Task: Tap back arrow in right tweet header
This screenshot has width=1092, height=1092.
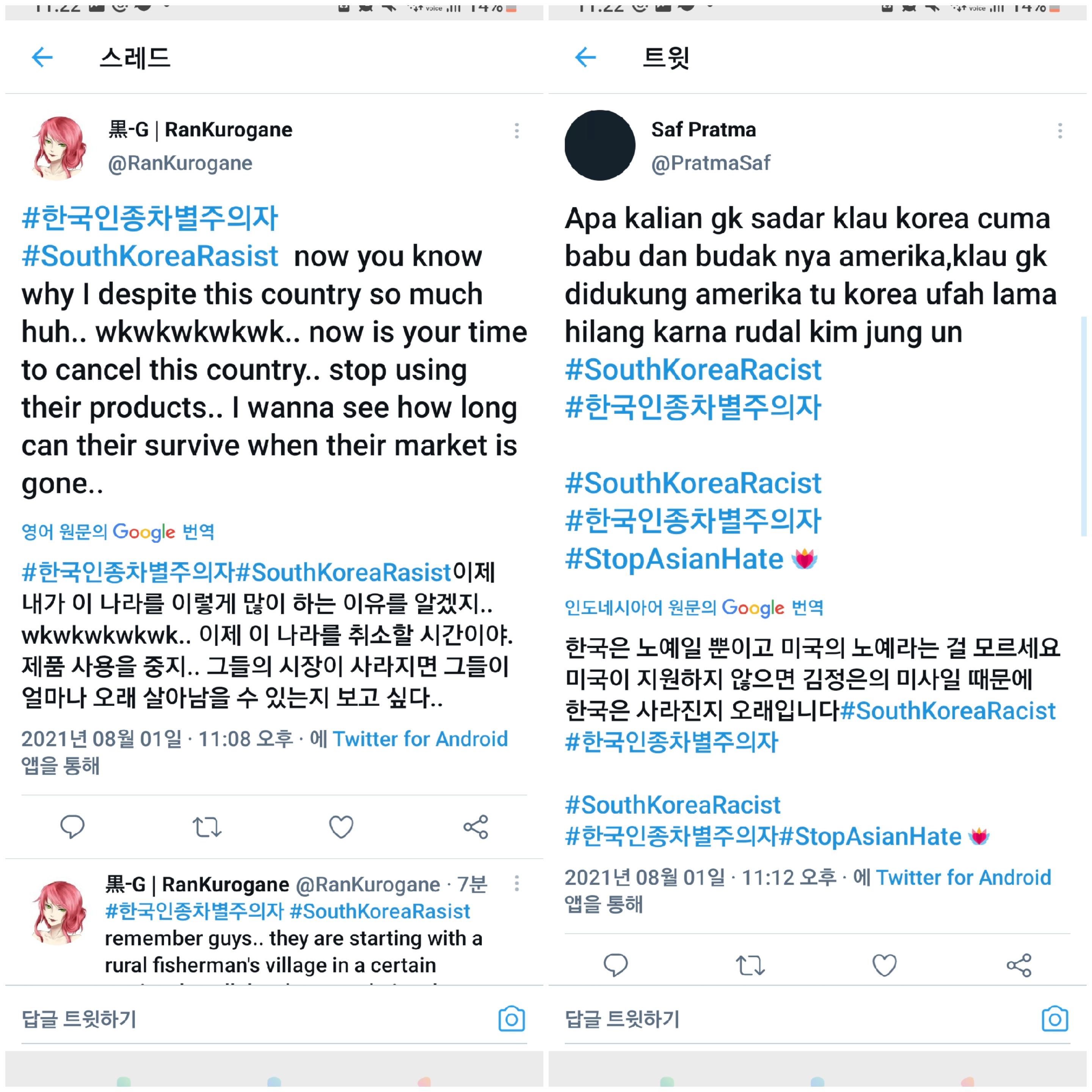Action: click(585, 57)
